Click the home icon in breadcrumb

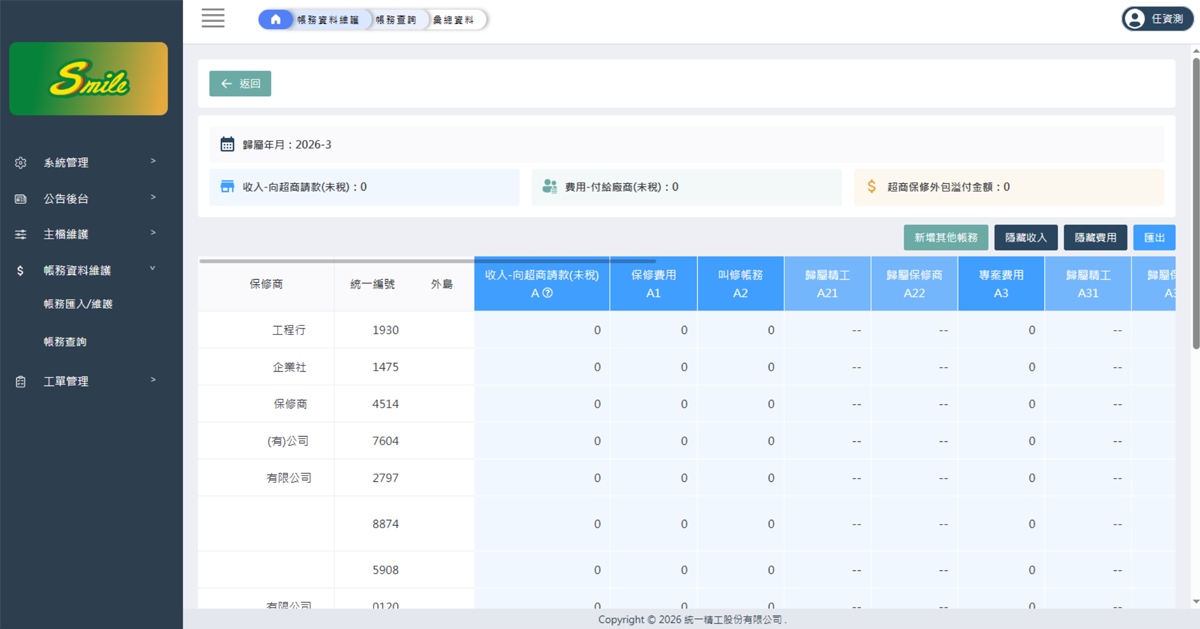(x=276, y=19)
